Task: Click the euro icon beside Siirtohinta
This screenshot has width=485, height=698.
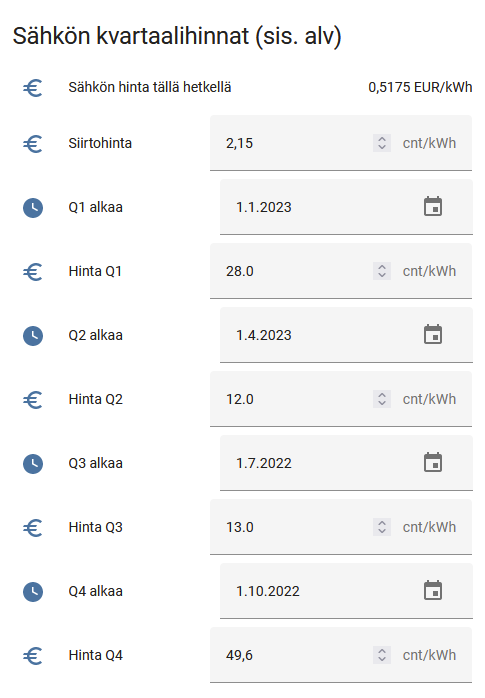Action: point(33,143)
